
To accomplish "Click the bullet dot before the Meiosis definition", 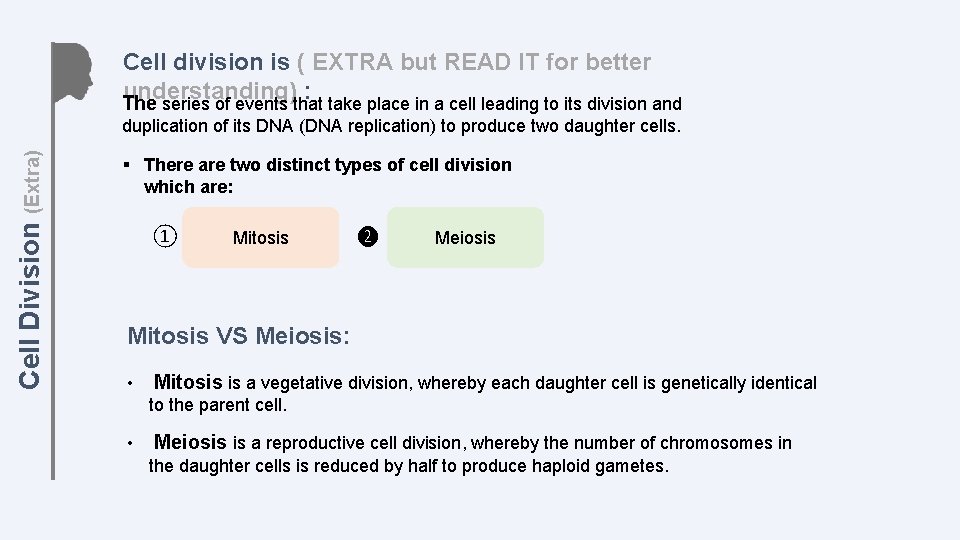I will click(x=130, y=444).
